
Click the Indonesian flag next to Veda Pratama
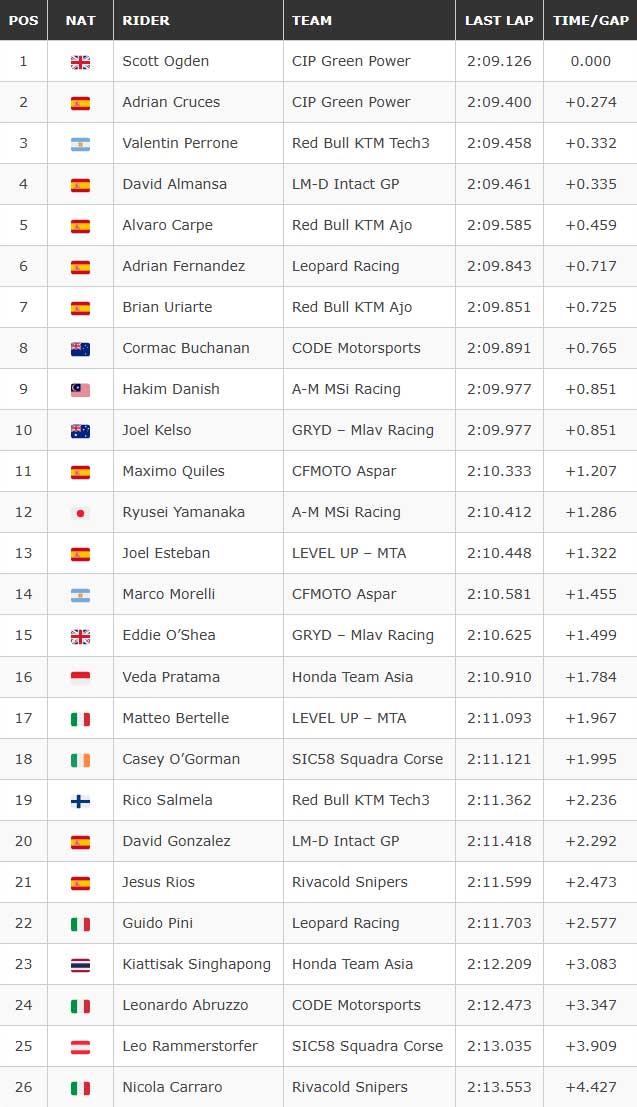click(x=81, y=678)
